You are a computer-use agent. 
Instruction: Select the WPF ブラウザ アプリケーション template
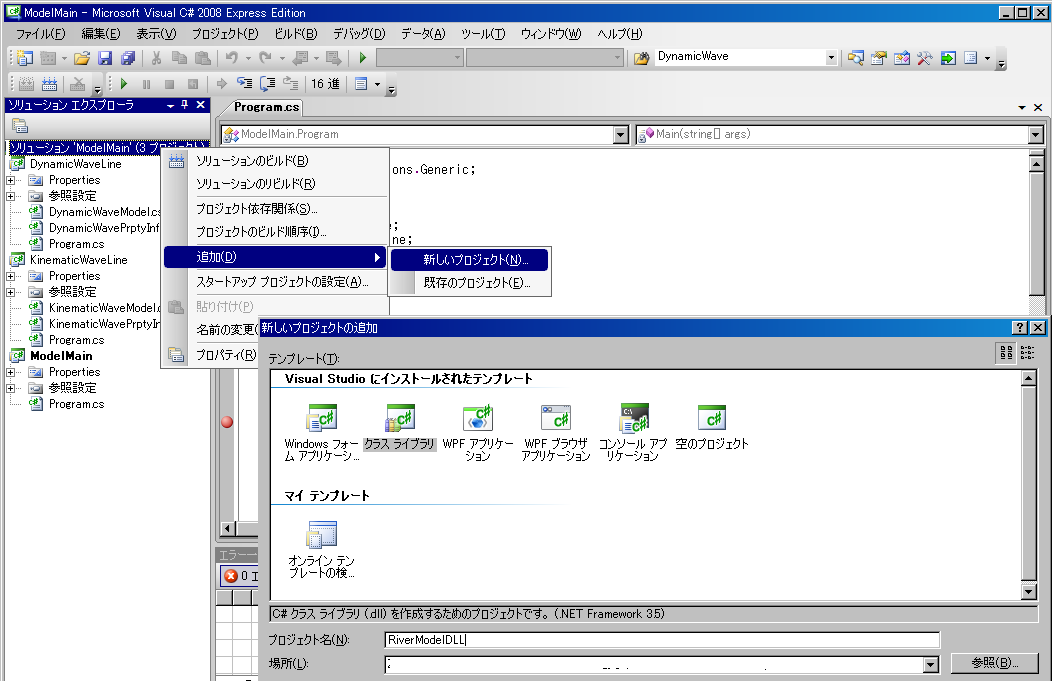click(556, 418)
